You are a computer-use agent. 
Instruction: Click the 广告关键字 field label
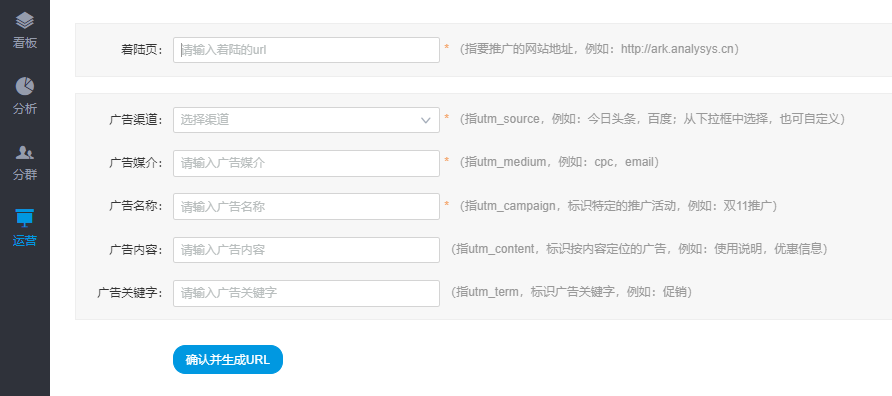pyautogui.click(x=131, y=293)
